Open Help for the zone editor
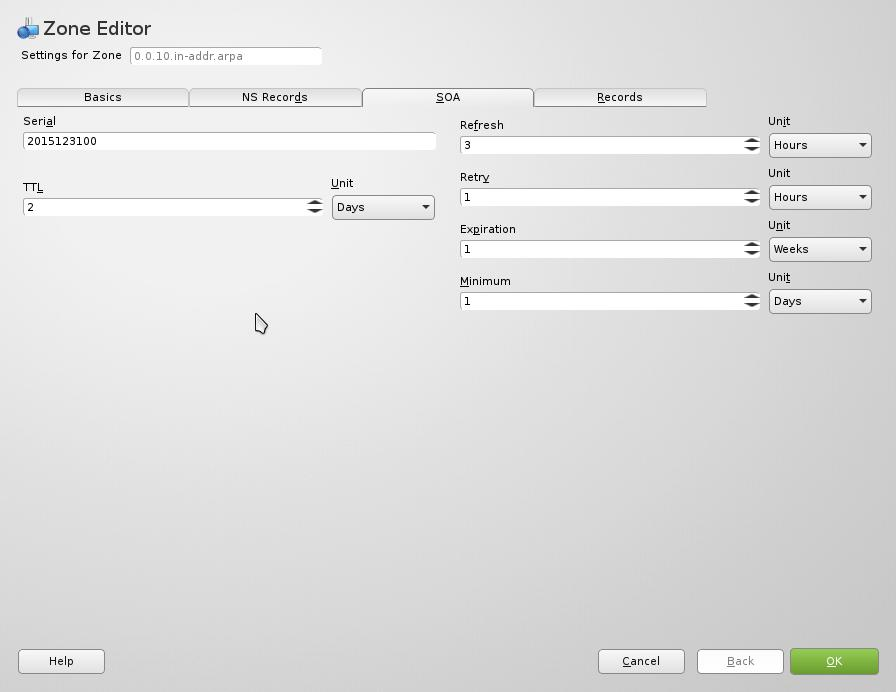Viewport: 896px width, 692px height. [61, 661]
